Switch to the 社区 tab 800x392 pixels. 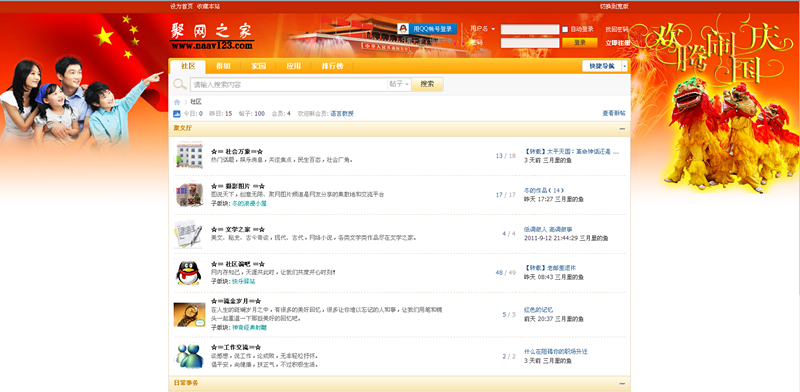188,66
